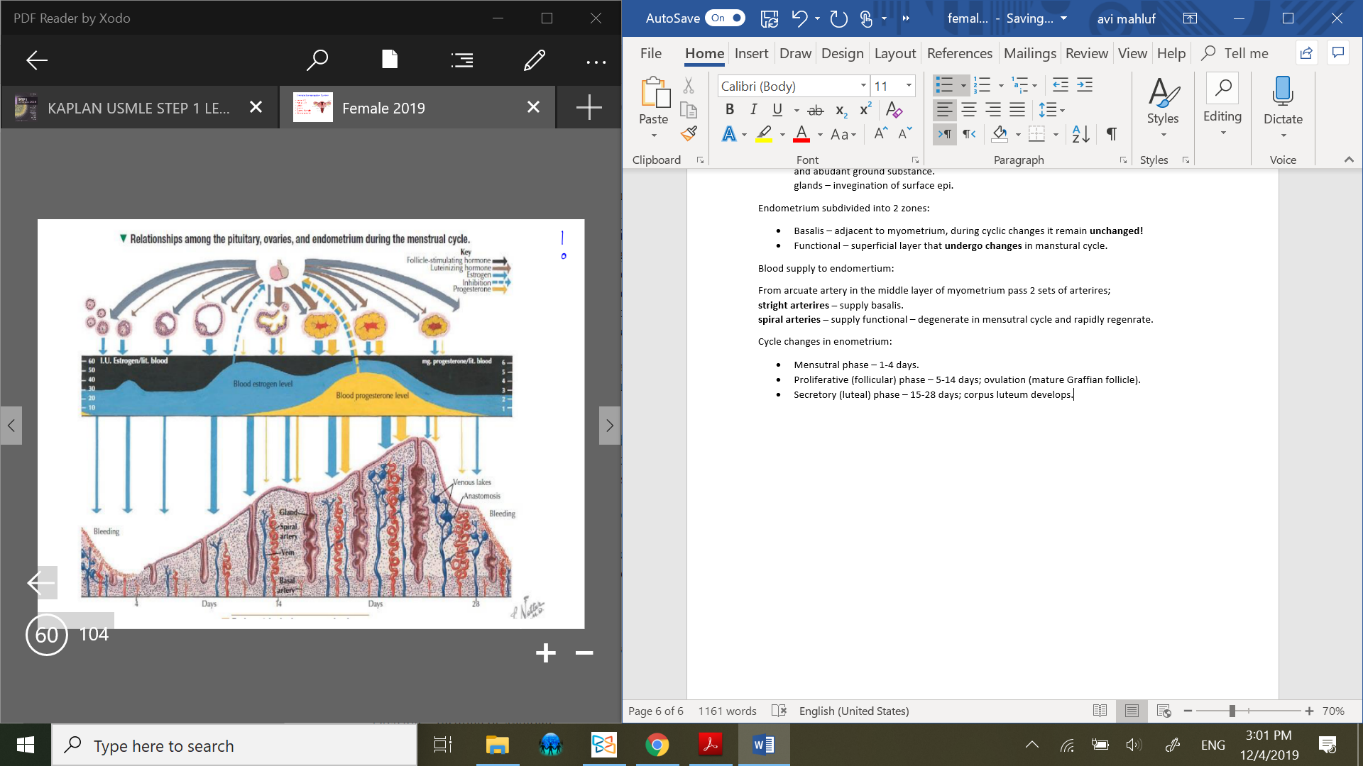
Task: Open the outline list icon in Xodo
Action: pos(462,61)
